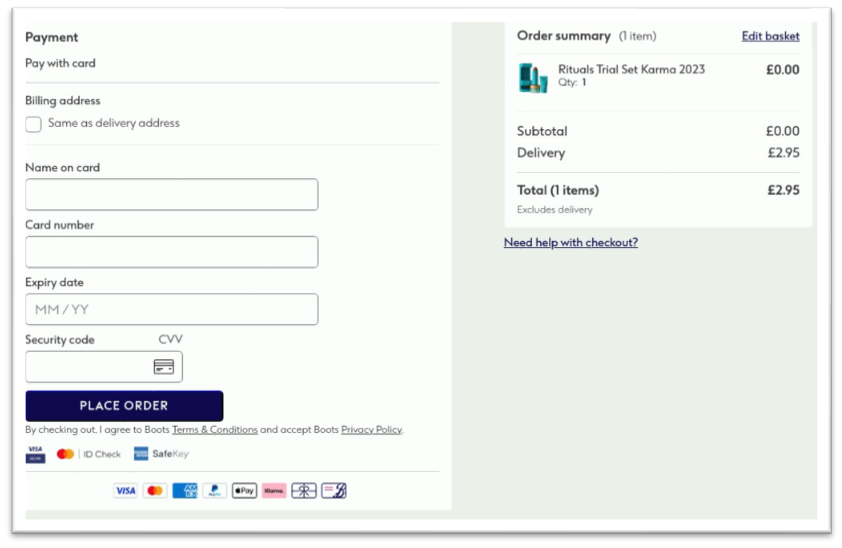Open the Need help with checkout? link
The image size is (842, 548).
tap(571, 242)
